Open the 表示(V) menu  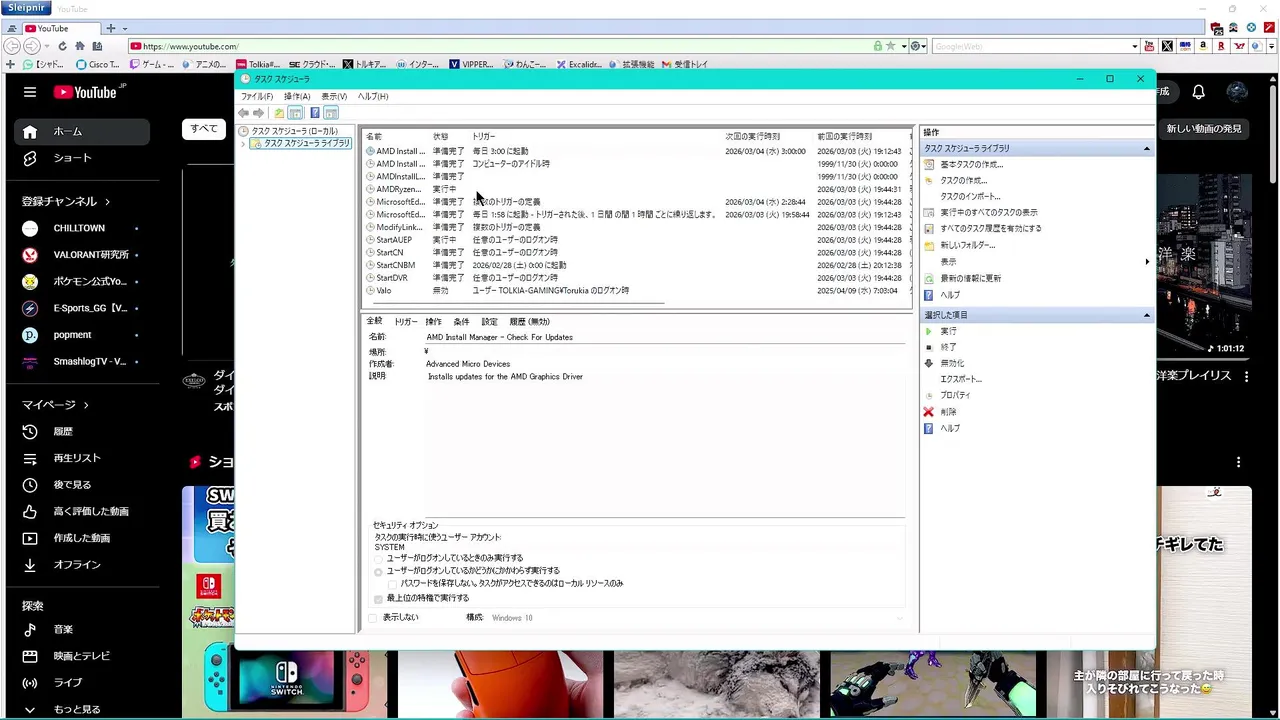(334, 96)
